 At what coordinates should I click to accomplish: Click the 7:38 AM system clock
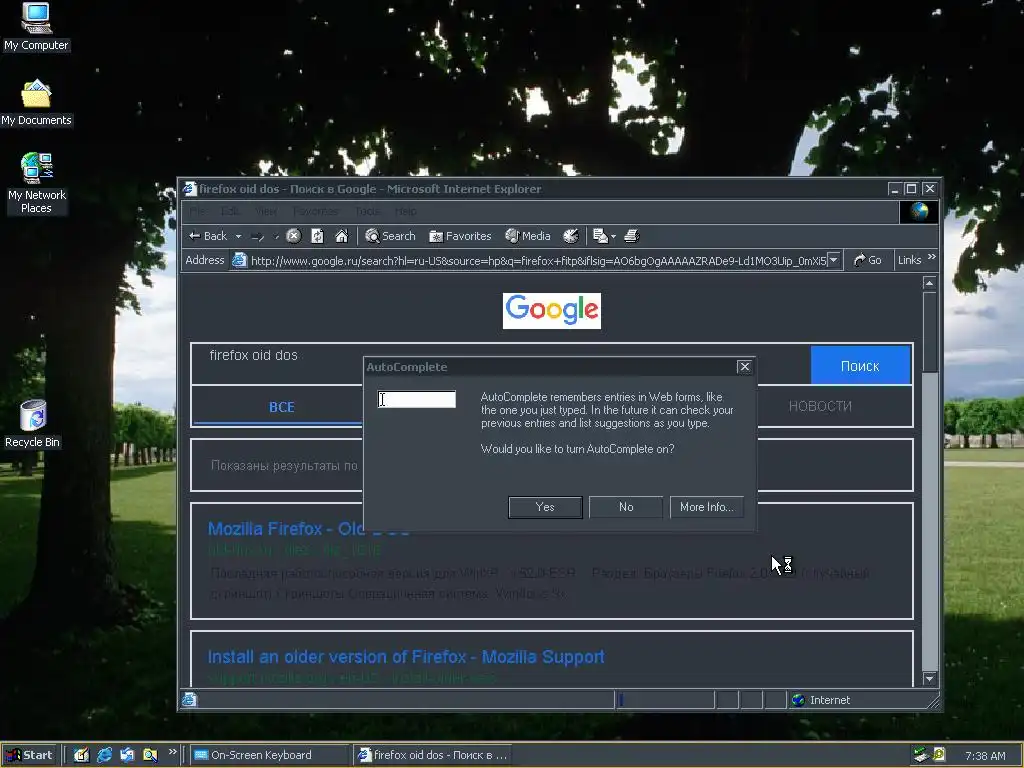coord(985,756)
